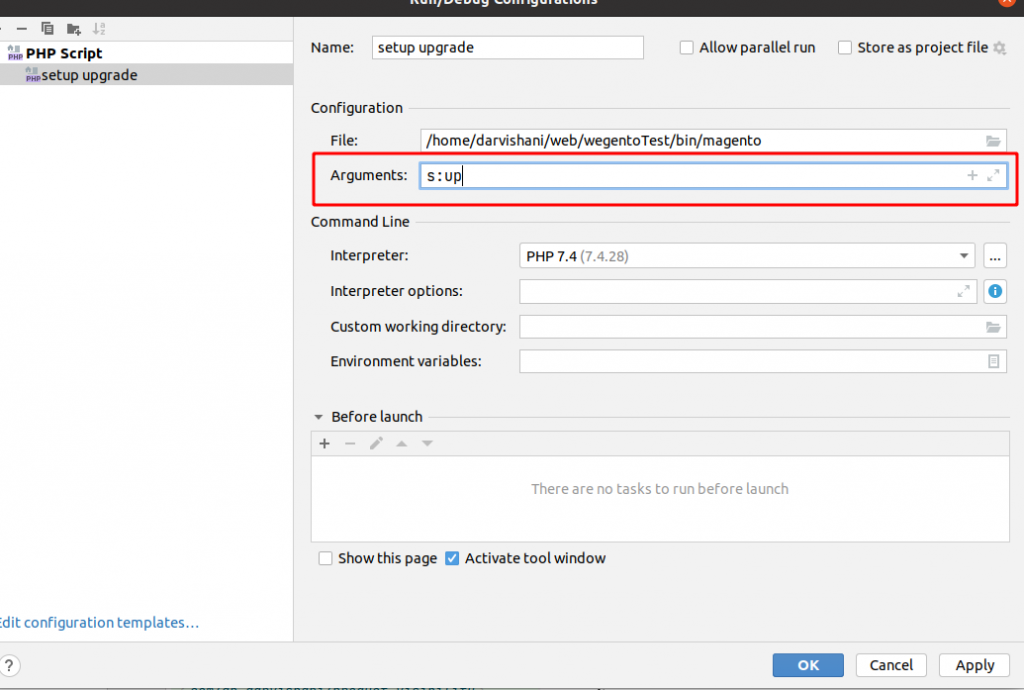Create a new folder for configurations
Image resolution: width=1024 pixels, height=690 pixels.
tap(73, 29)
